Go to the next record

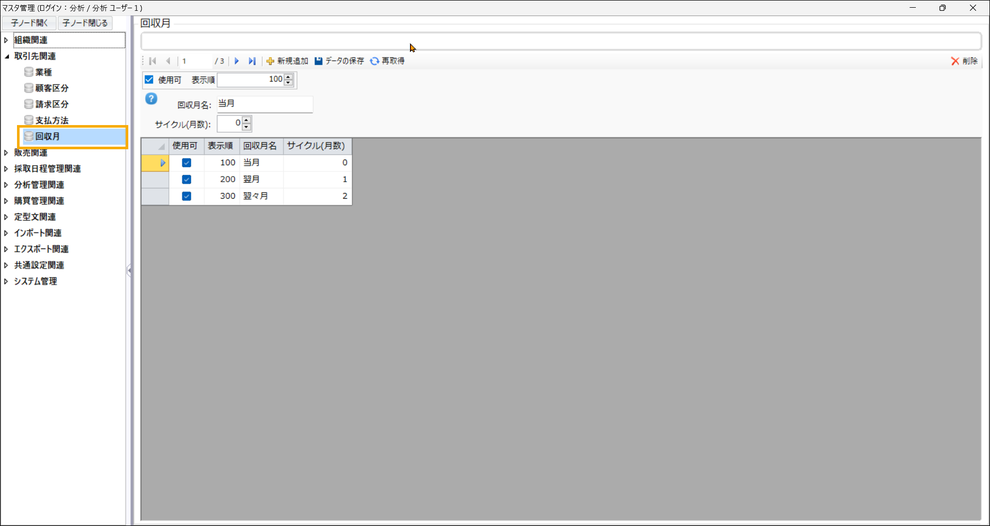point(237,61)
